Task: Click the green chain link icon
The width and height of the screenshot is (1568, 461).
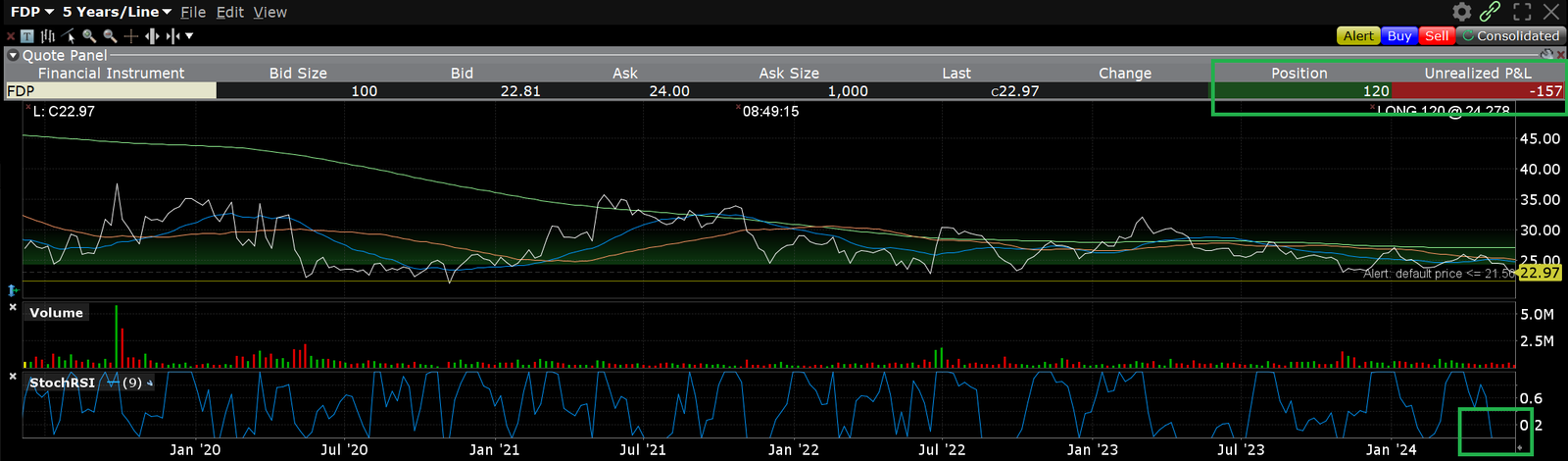Action: pos(1491,12)
